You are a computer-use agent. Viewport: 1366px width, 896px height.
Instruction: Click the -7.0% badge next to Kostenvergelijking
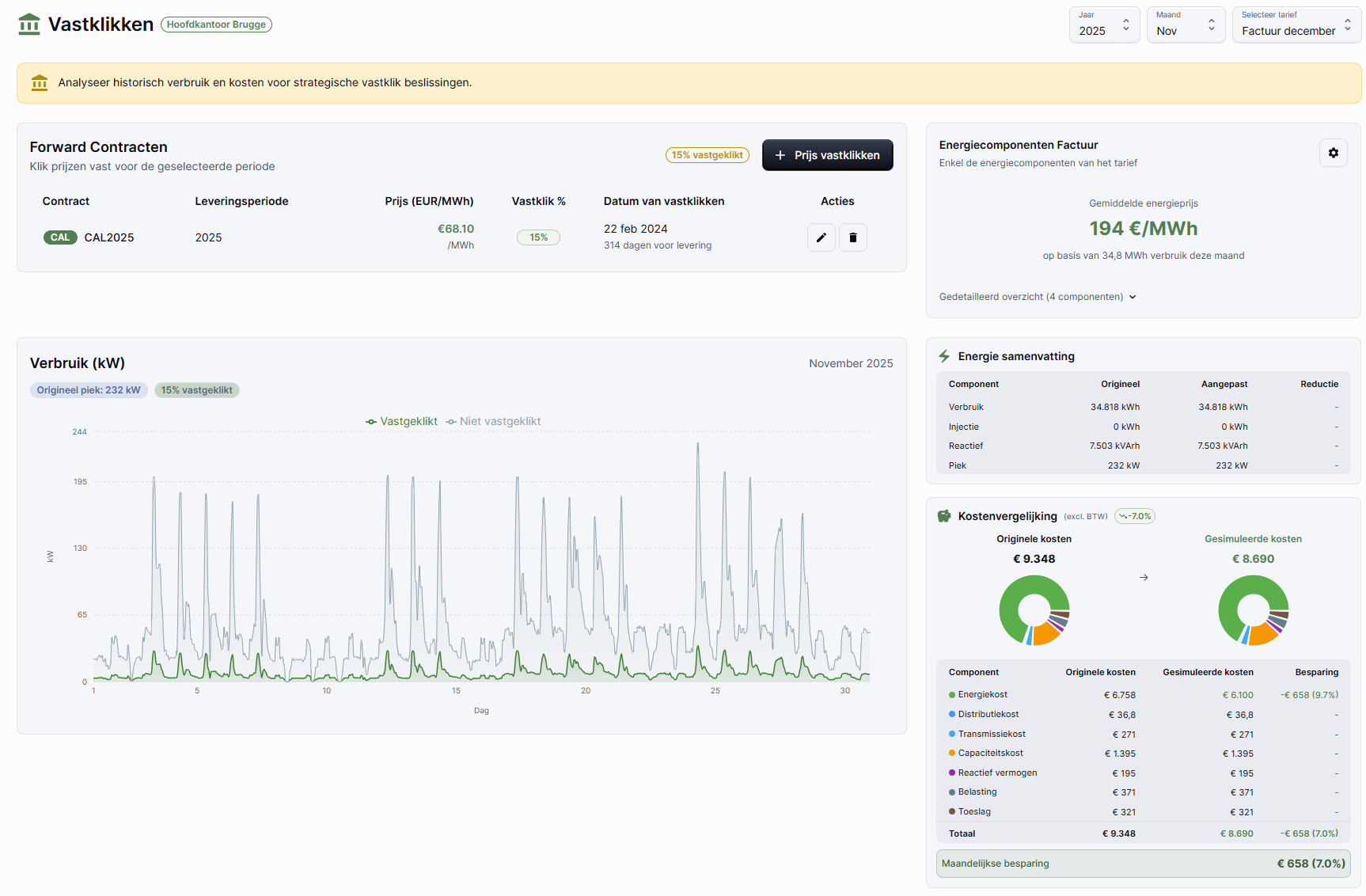pyautogui.click(x=1135, y=516)
